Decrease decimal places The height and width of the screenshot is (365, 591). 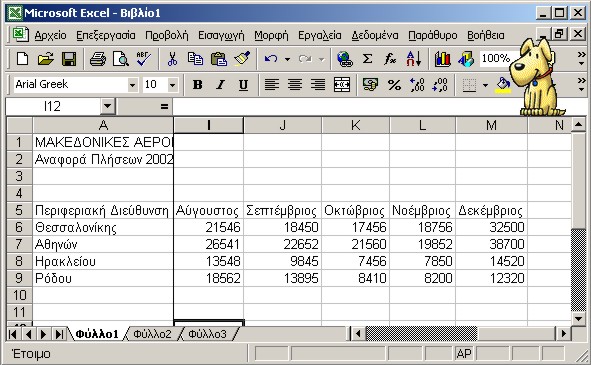(440, 85)
